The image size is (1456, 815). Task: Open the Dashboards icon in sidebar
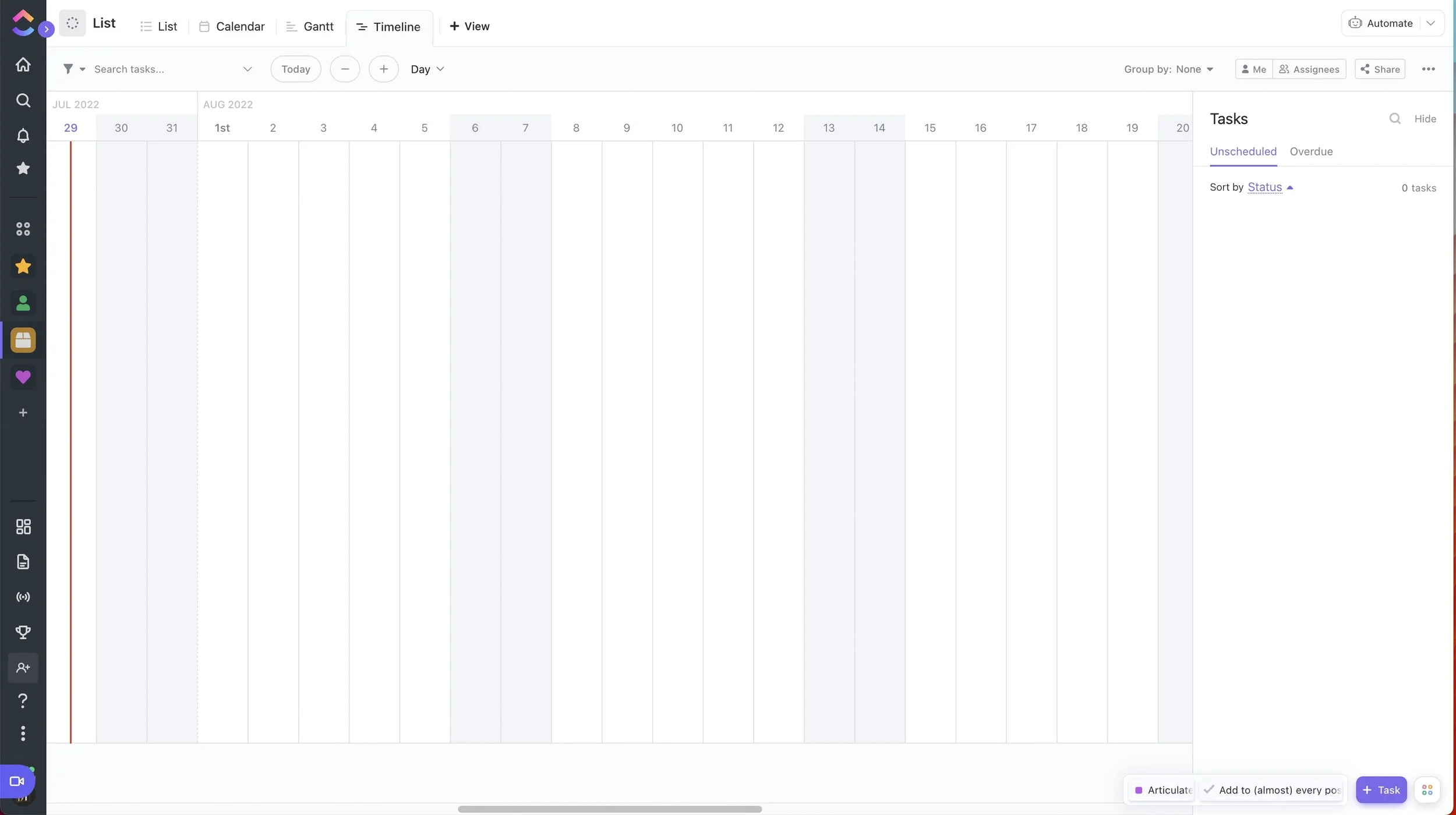pos(23,527)
